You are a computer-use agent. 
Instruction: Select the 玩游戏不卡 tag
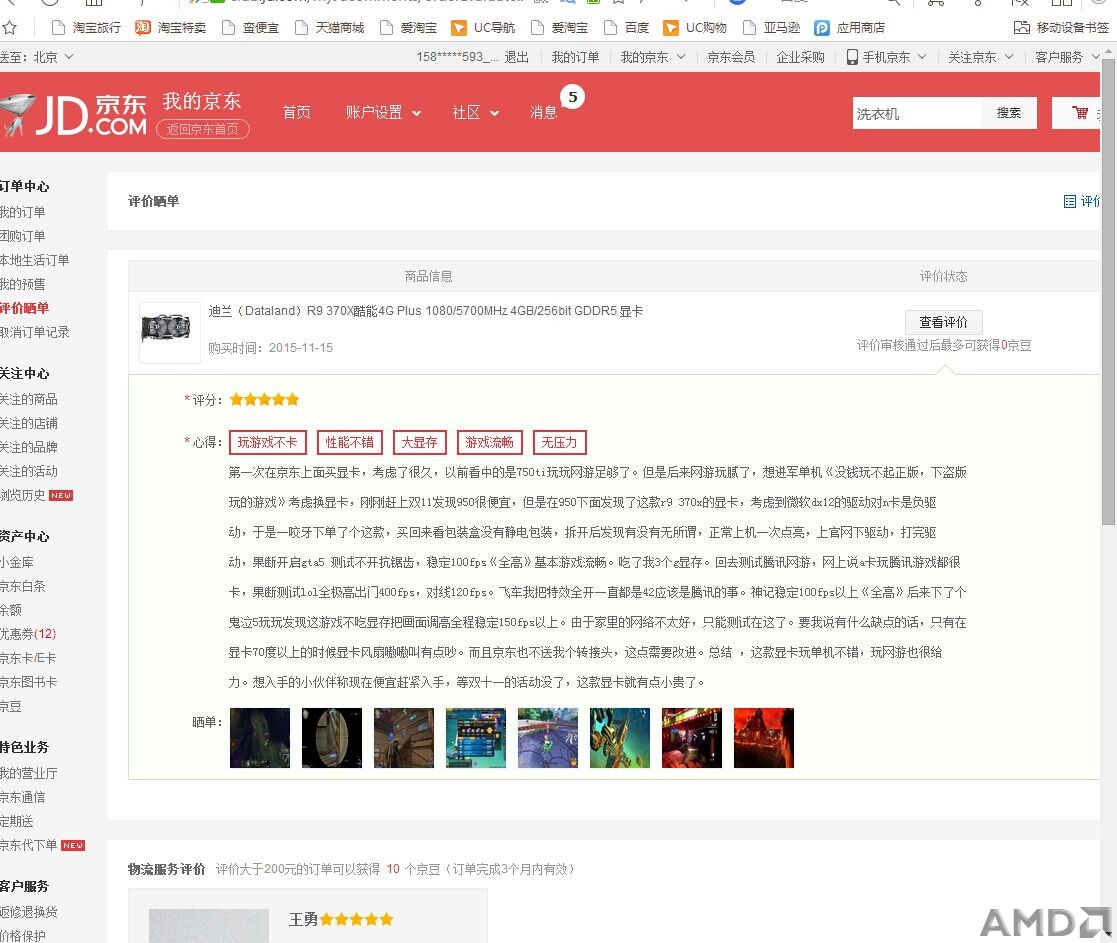click(268, 442)
